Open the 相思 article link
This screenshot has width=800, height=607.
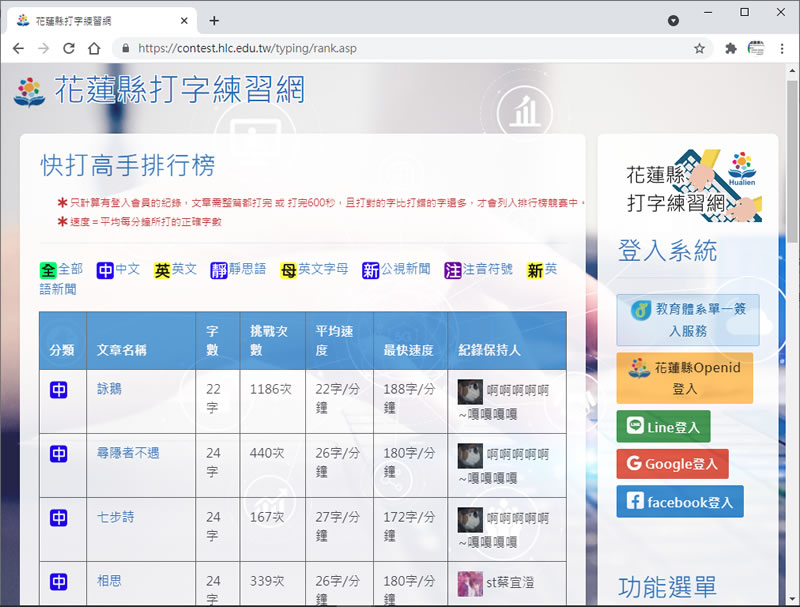click(109, 581)
